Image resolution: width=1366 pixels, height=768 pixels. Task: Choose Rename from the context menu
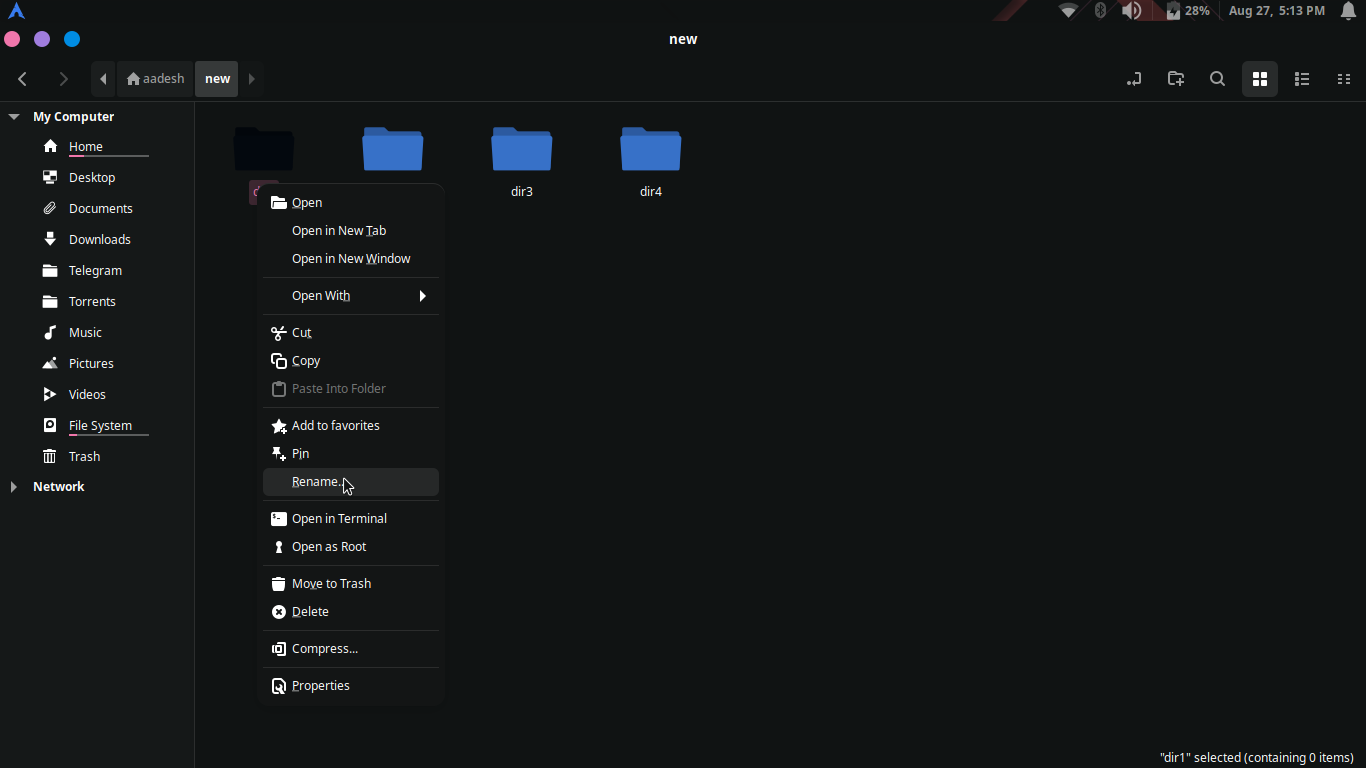[x=317, y=481]
